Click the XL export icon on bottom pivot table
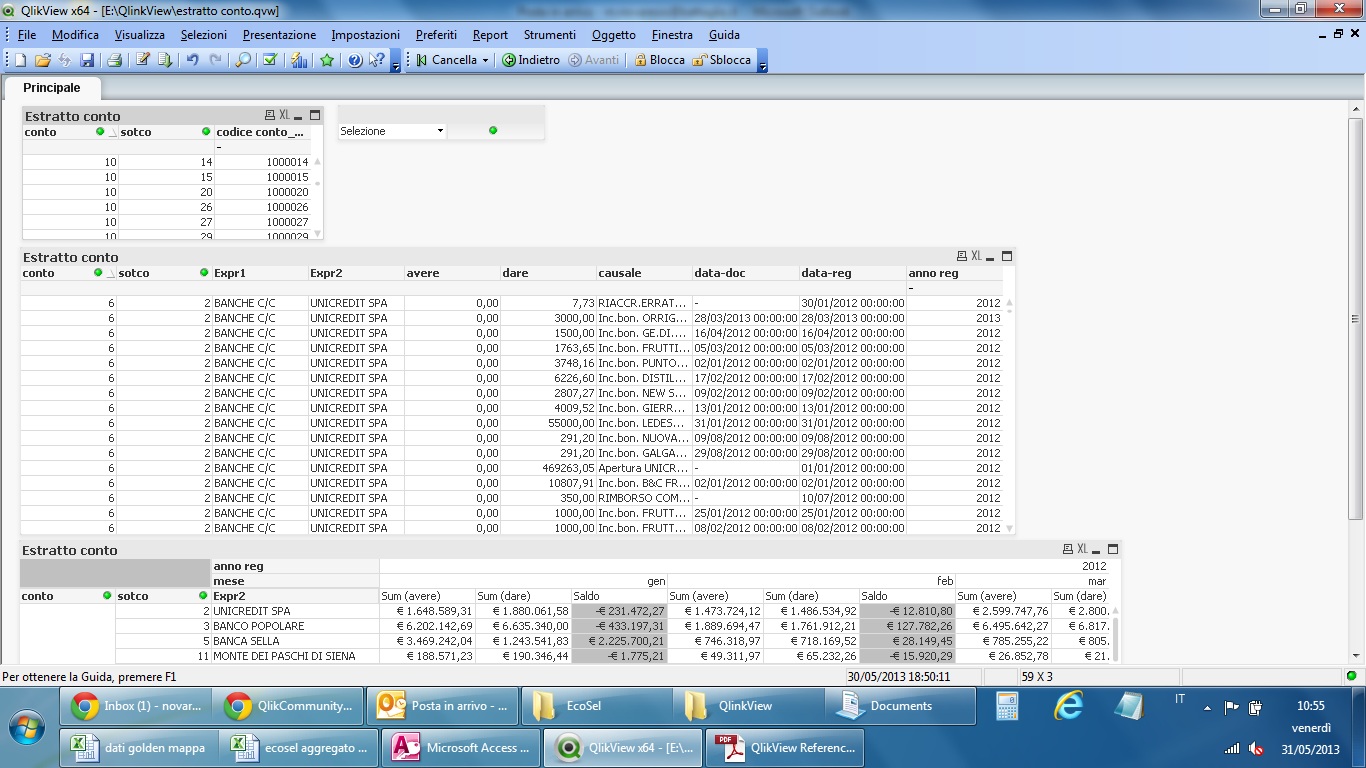Viewport: 1366px width, 768px height. click(x=1083, y=549)
